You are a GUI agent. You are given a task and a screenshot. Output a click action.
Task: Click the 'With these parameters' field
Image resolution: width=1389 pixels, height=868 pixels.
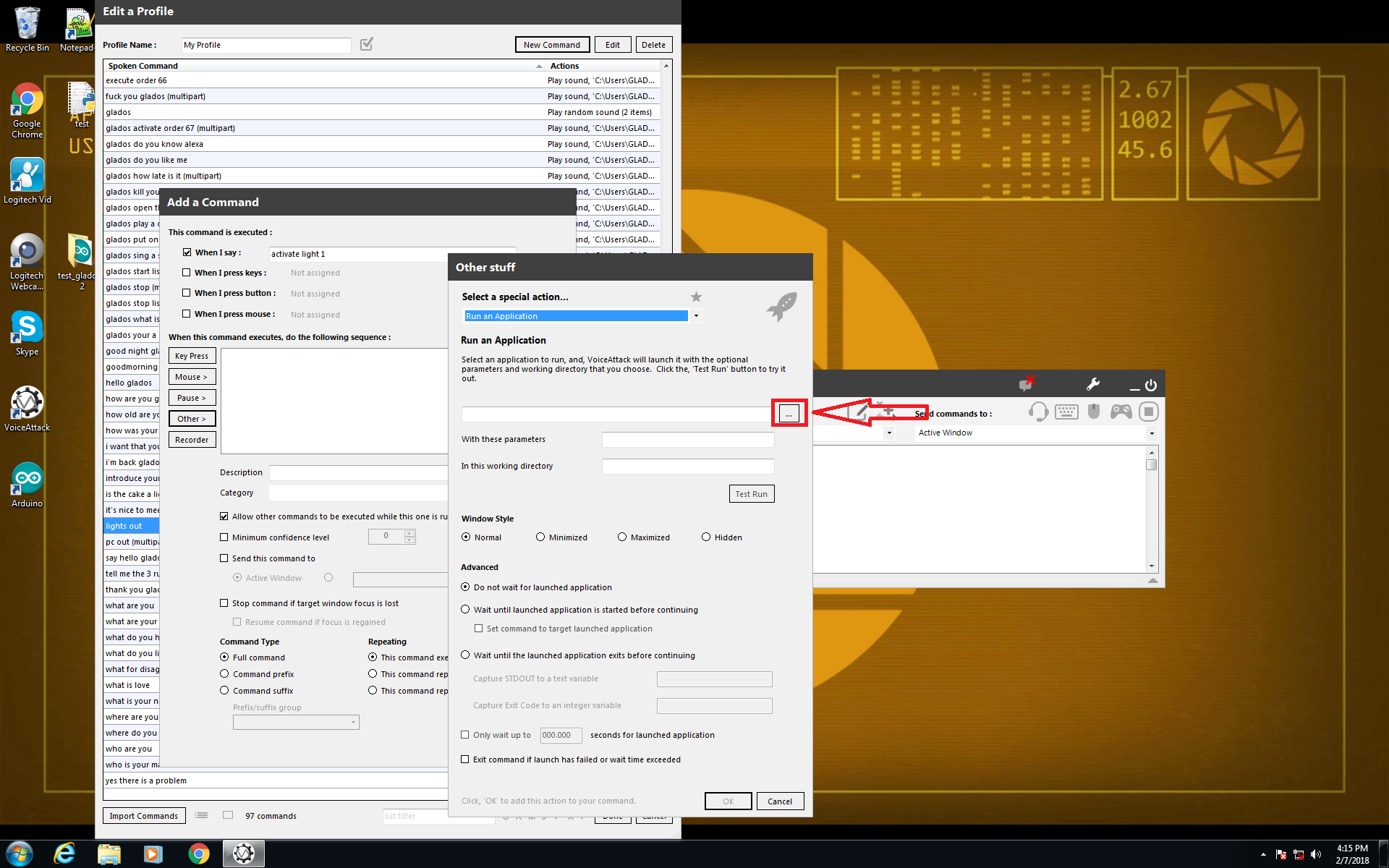point(687,440)
